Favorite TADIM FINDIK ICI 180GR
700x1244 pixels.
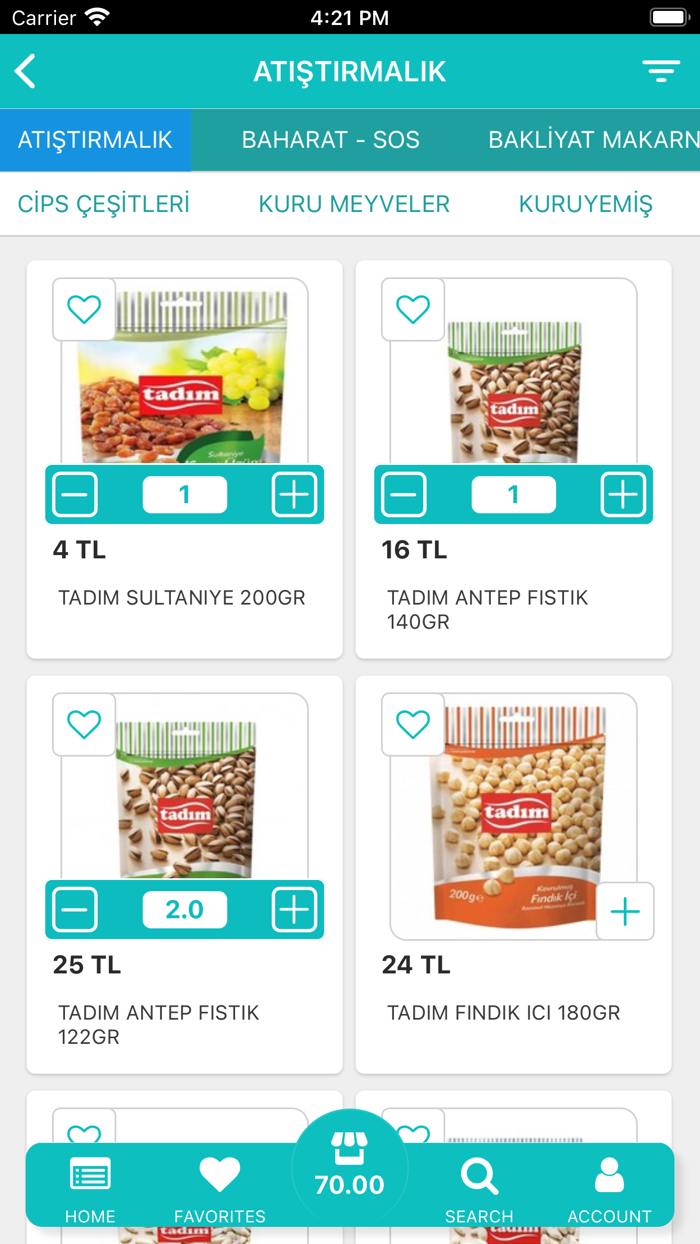413,725
